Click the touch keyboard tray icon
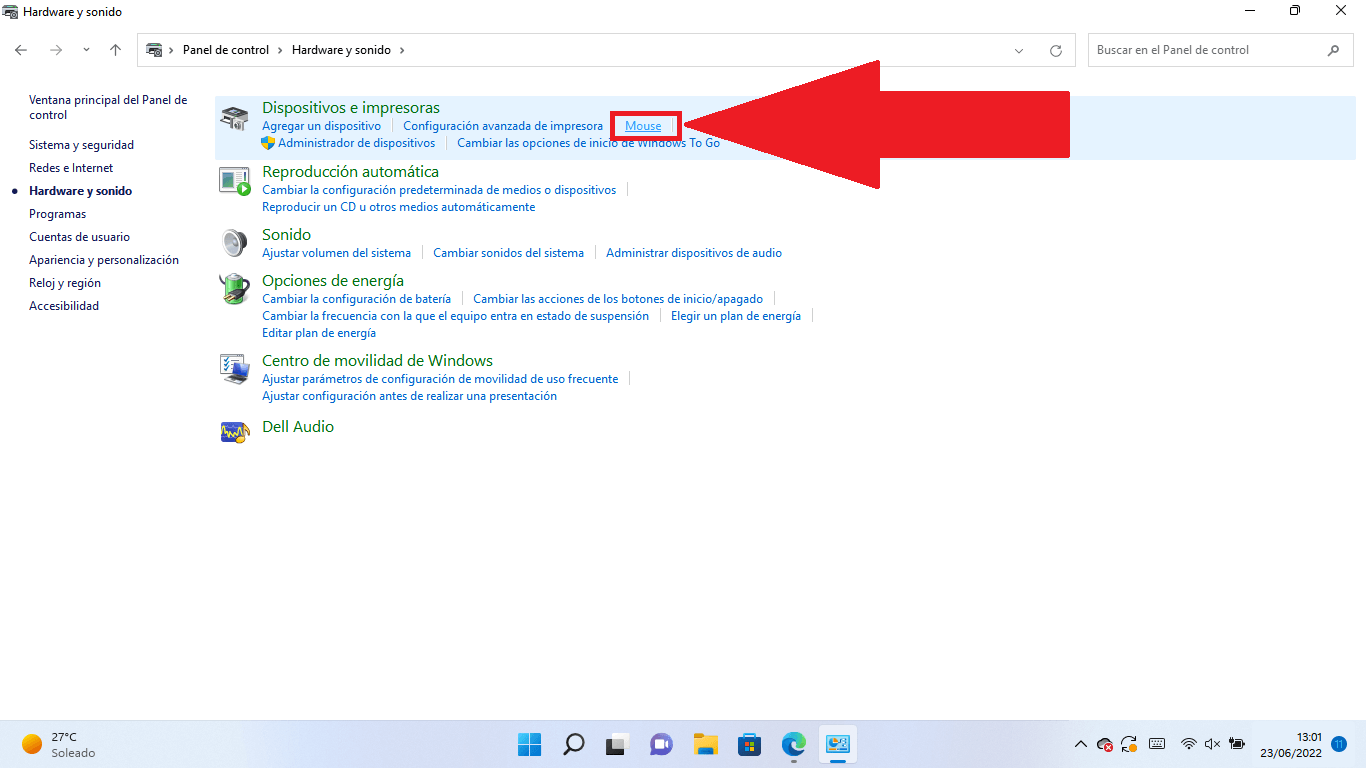 (x=1157, y=744)
